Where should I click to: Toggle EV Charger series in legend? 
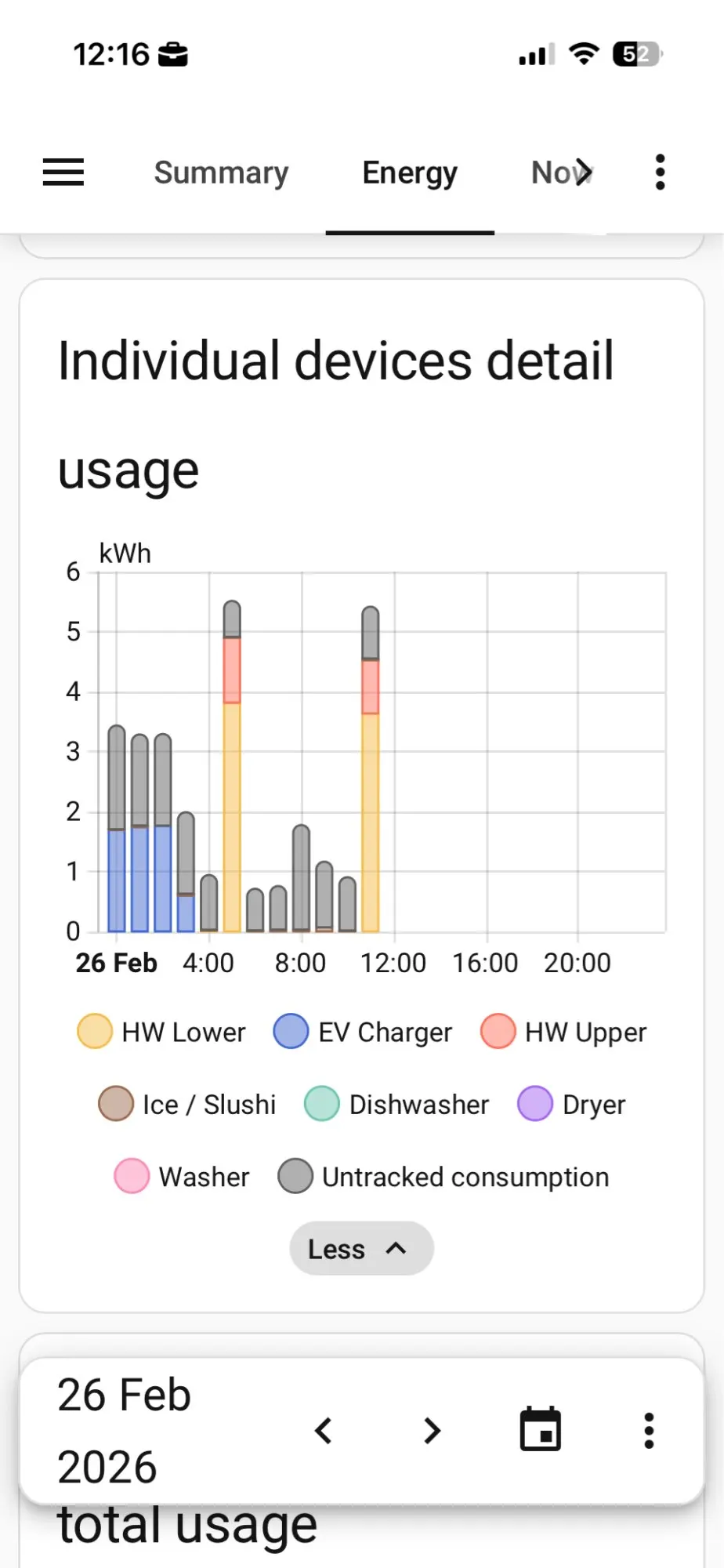363,1032
